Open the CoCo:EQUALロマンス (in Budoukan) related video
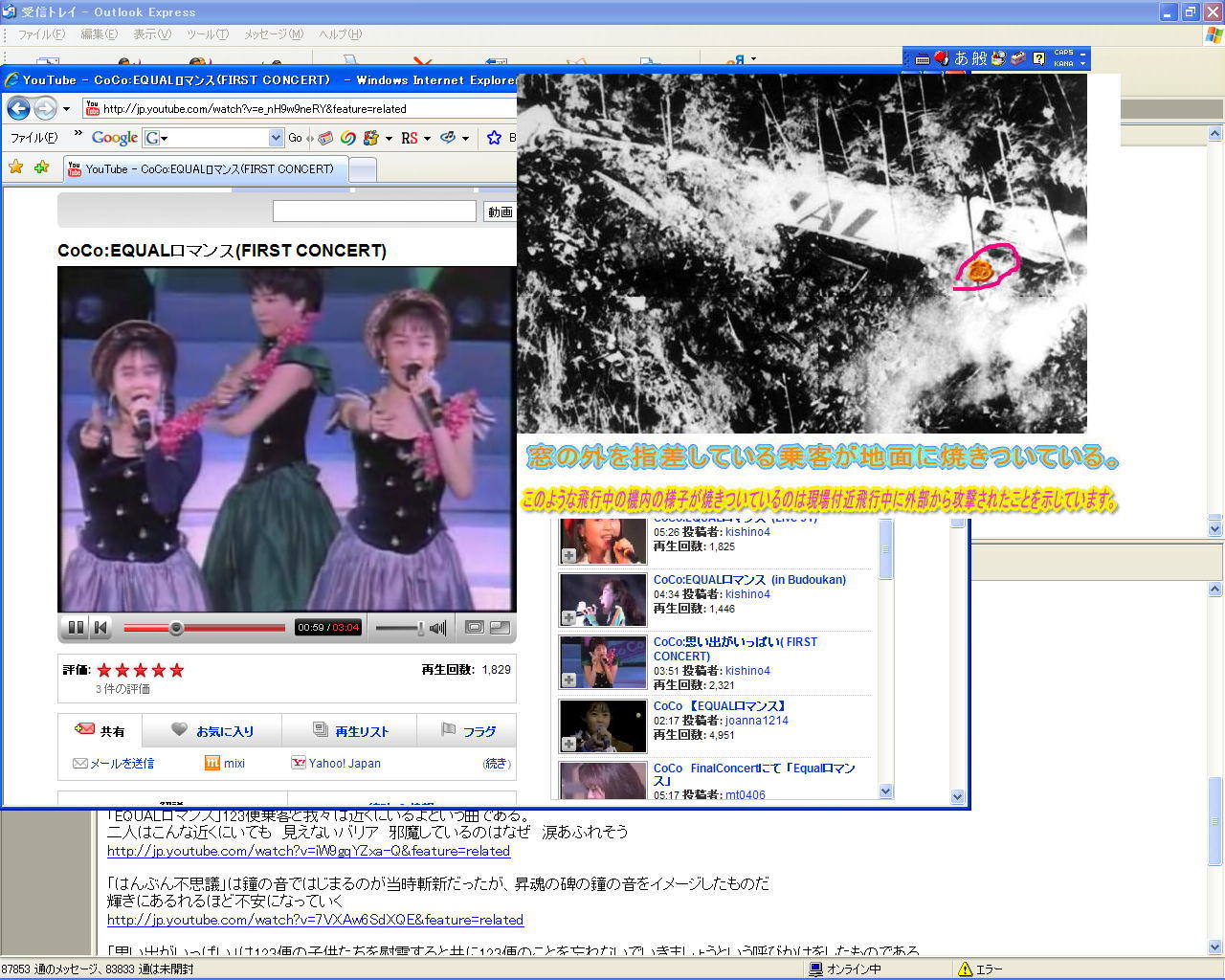Viewport: 1225px width, 980px height. coord(748,579)
